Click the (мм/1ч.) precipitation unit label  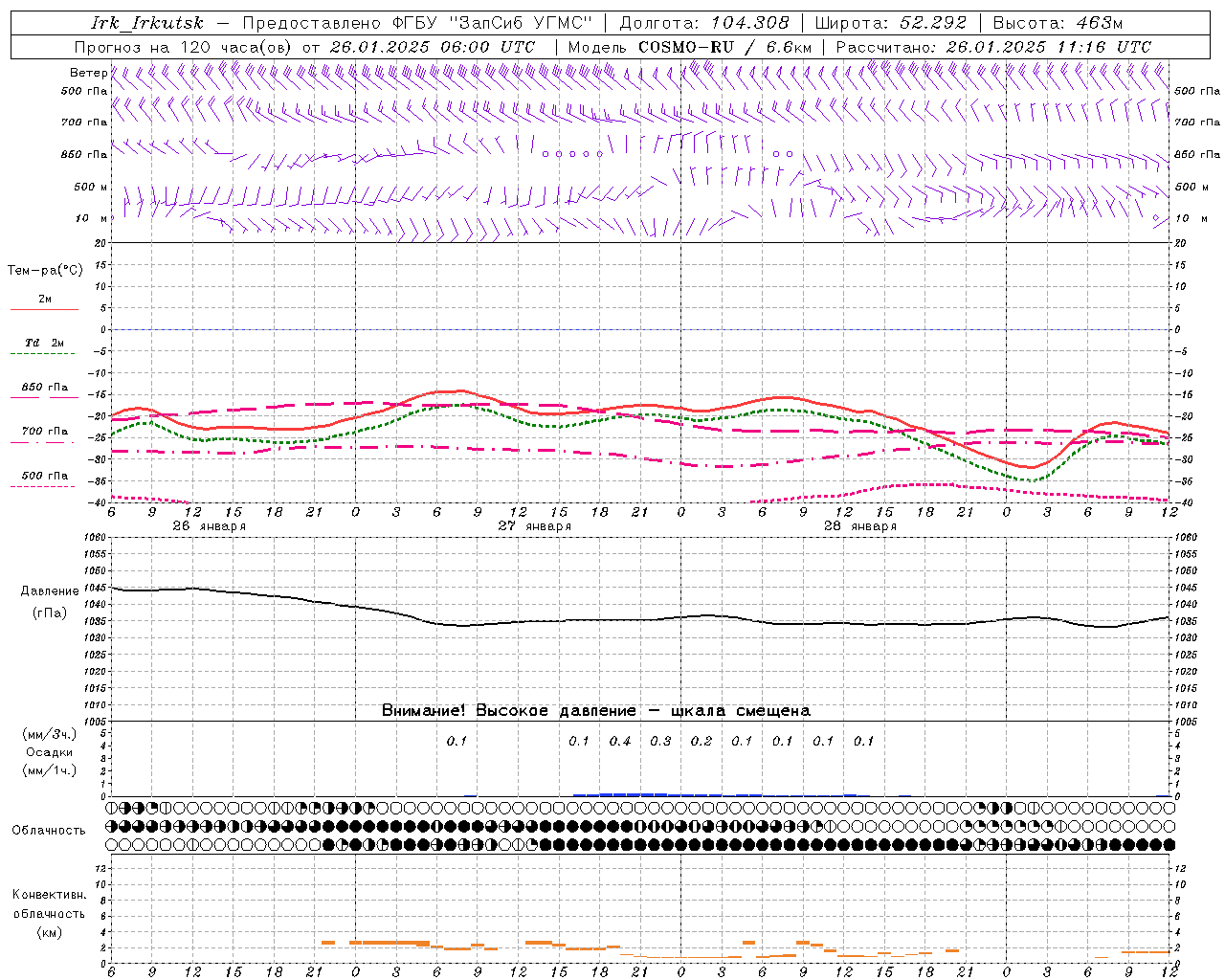[49, 771]
